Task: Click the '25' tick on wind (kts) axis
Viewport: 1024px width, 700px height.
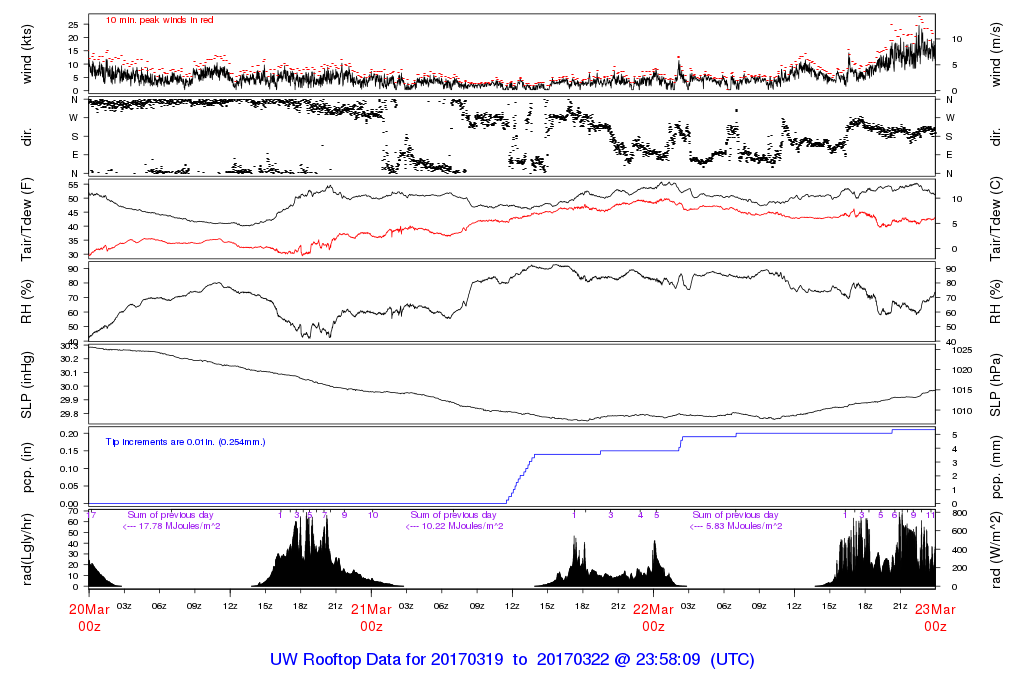Action: (x=73, y=25)
